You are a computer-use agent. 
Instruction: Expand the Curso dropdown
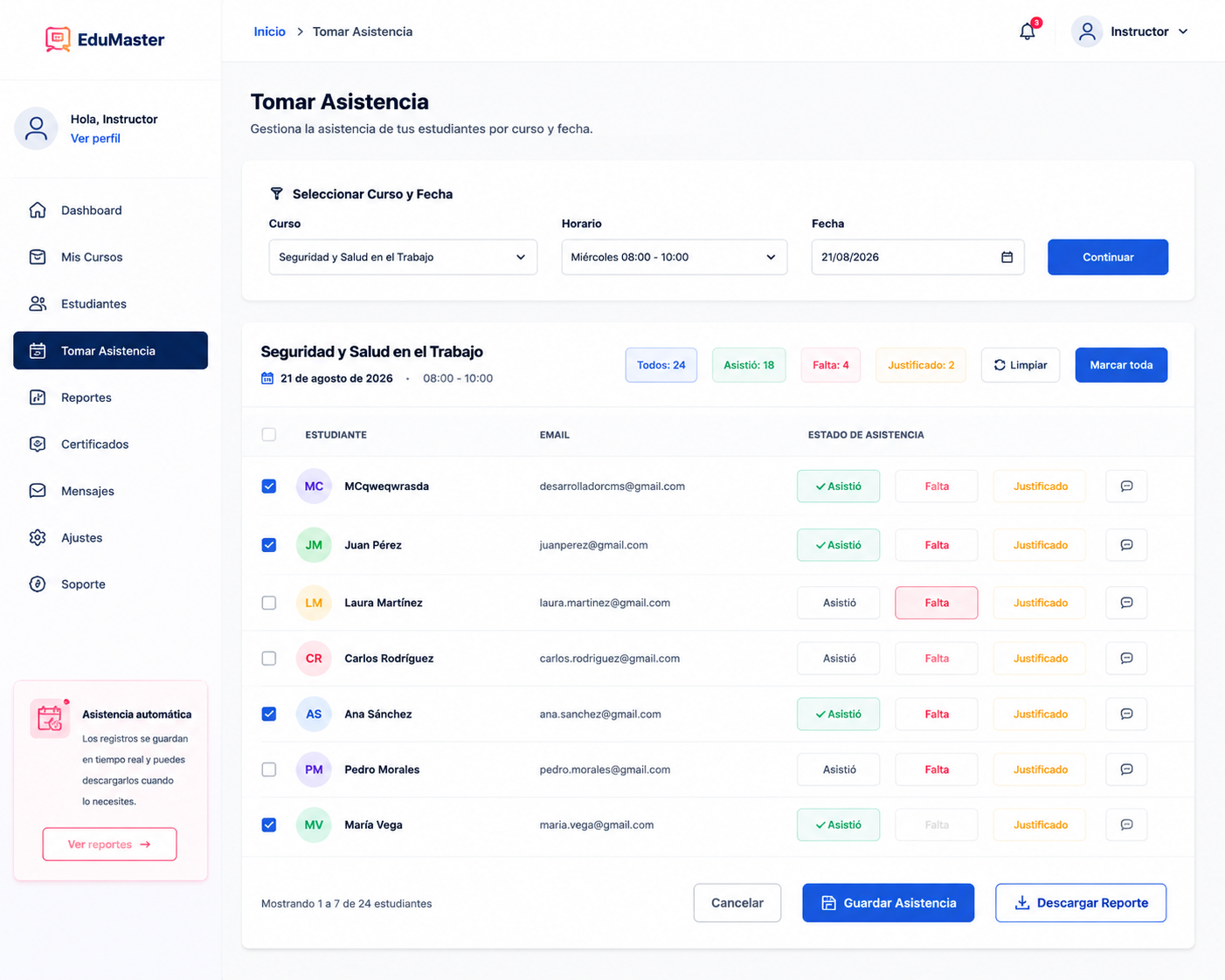(x=403, y=257)
